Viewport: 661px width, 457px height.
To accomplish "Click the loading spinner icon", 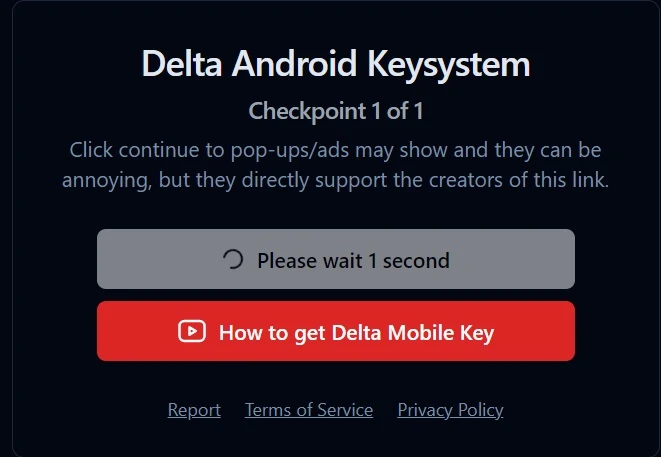I will 232,260.
